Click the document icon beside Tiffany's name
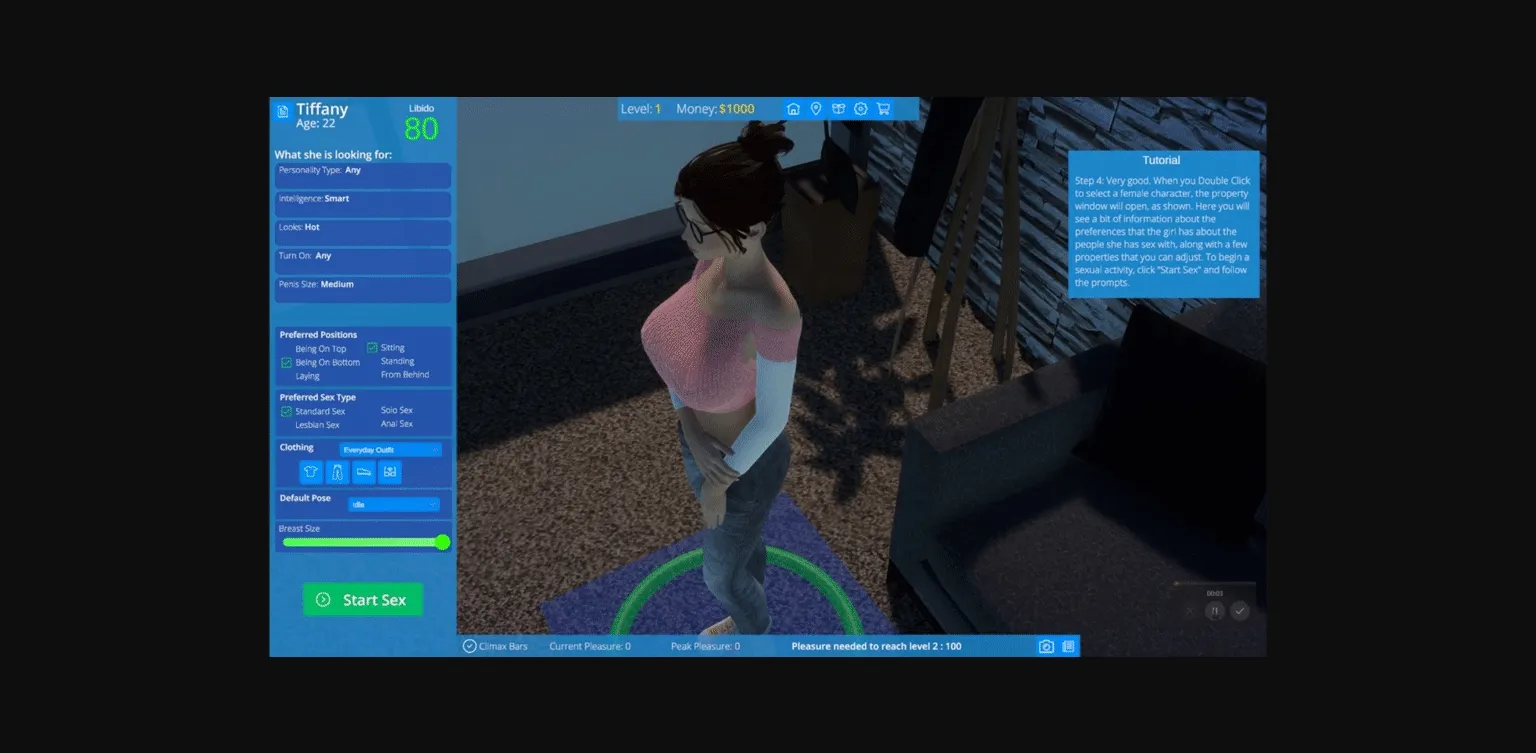This screenshot has height=753, width=1536. tap(283, 111)
